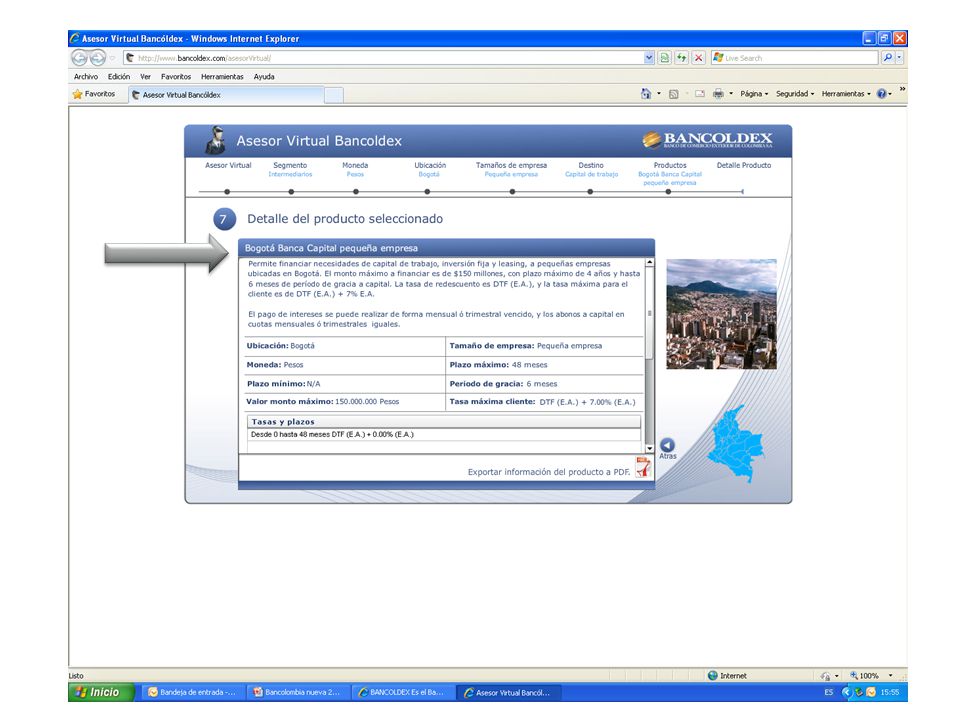Click the Destino timeline dot marker
This screenshot has width=960, height=720.
pyautogui.click(x=590, y=192)
